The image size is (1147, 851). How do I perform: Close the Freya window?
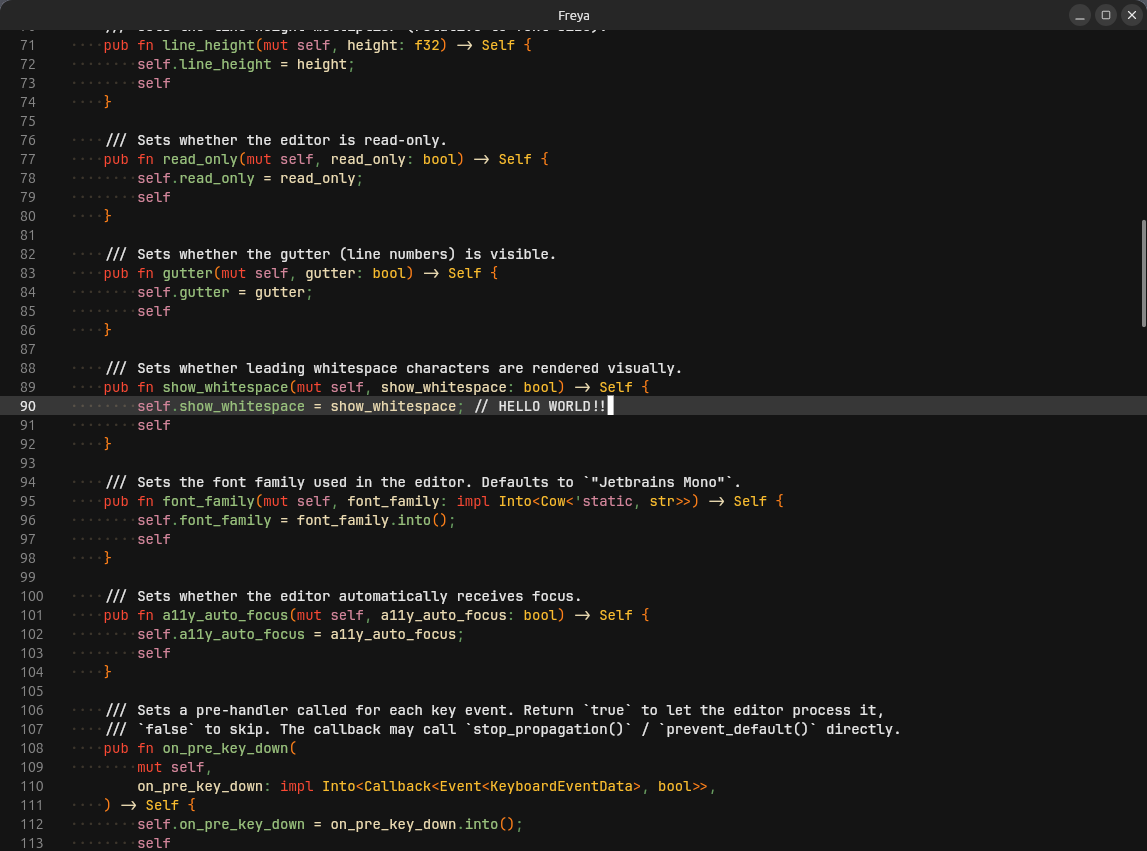(1132, 15)
